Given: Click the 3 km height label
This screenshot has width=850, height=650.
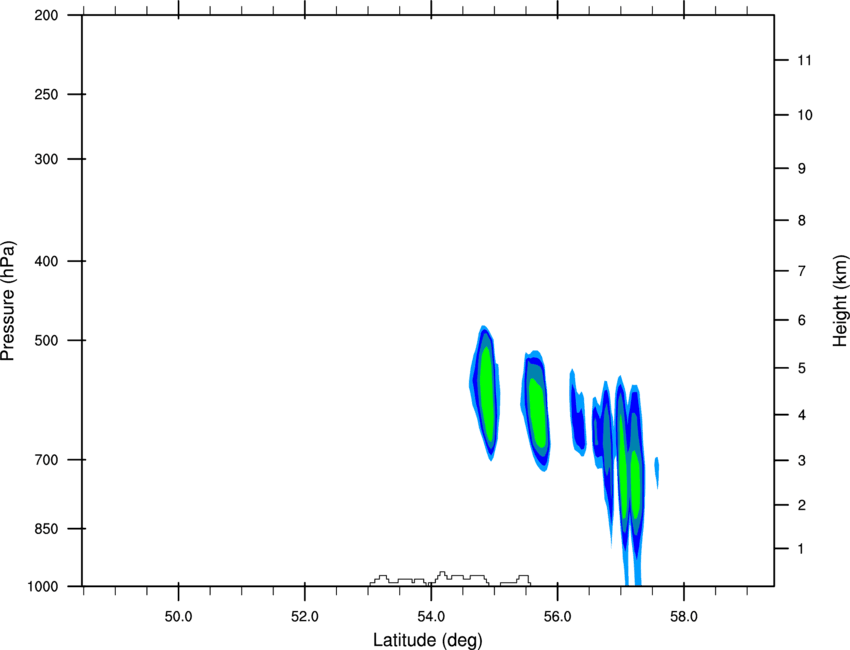Looking at the screenshot, I should [802, 461].
